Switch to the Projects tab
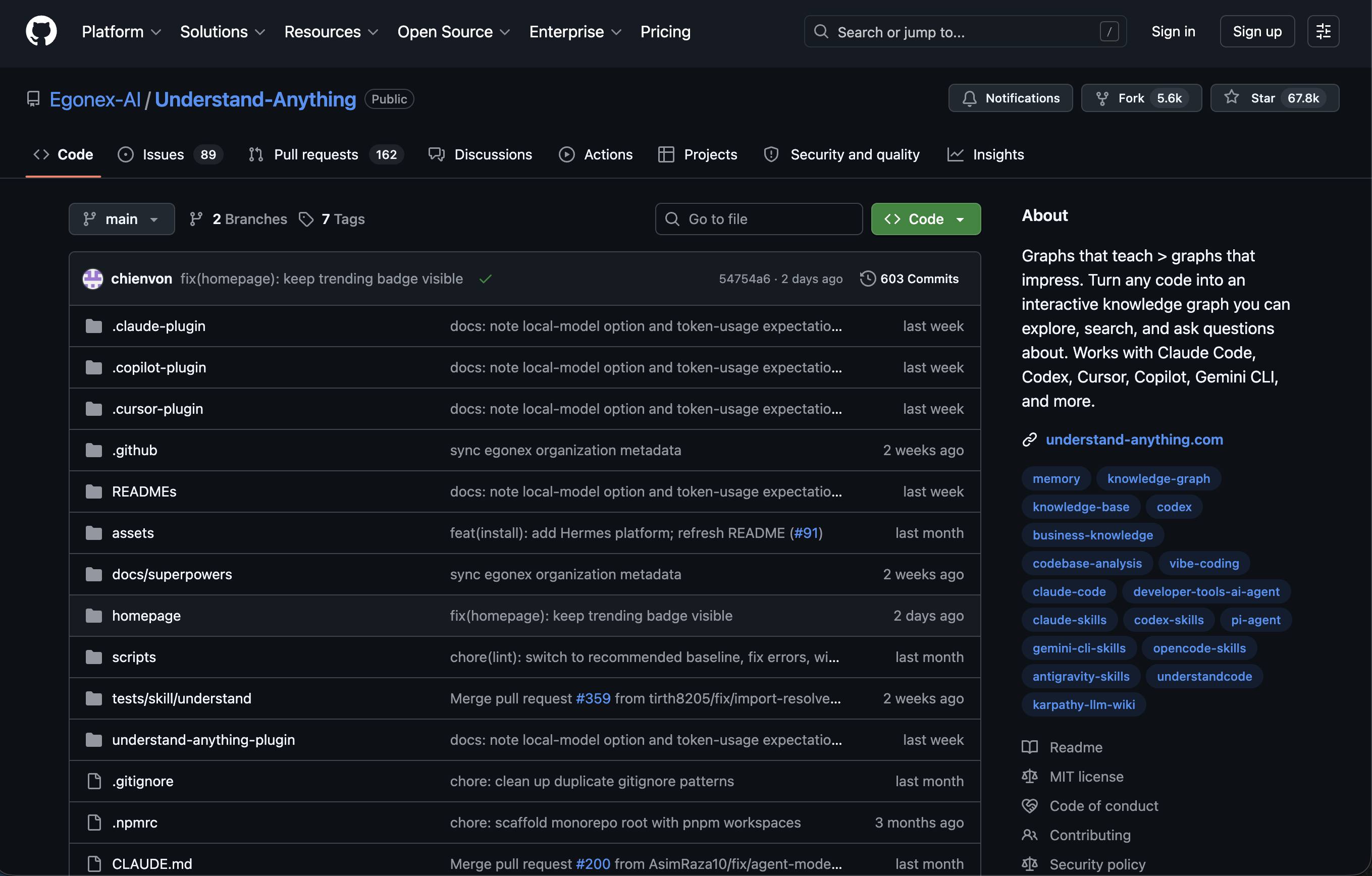1372x876 pixels. pyautogui.click(x=698, y=155)
